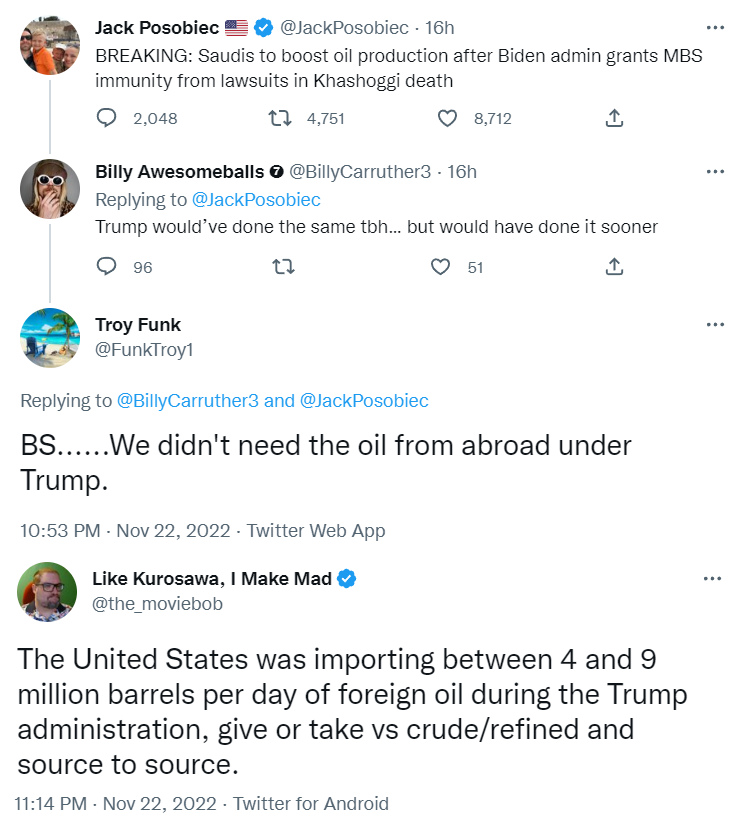The image size is (742, 829).
Task: Reply to Billy Awesomeballs' tweet
Action: coord(108,267)
